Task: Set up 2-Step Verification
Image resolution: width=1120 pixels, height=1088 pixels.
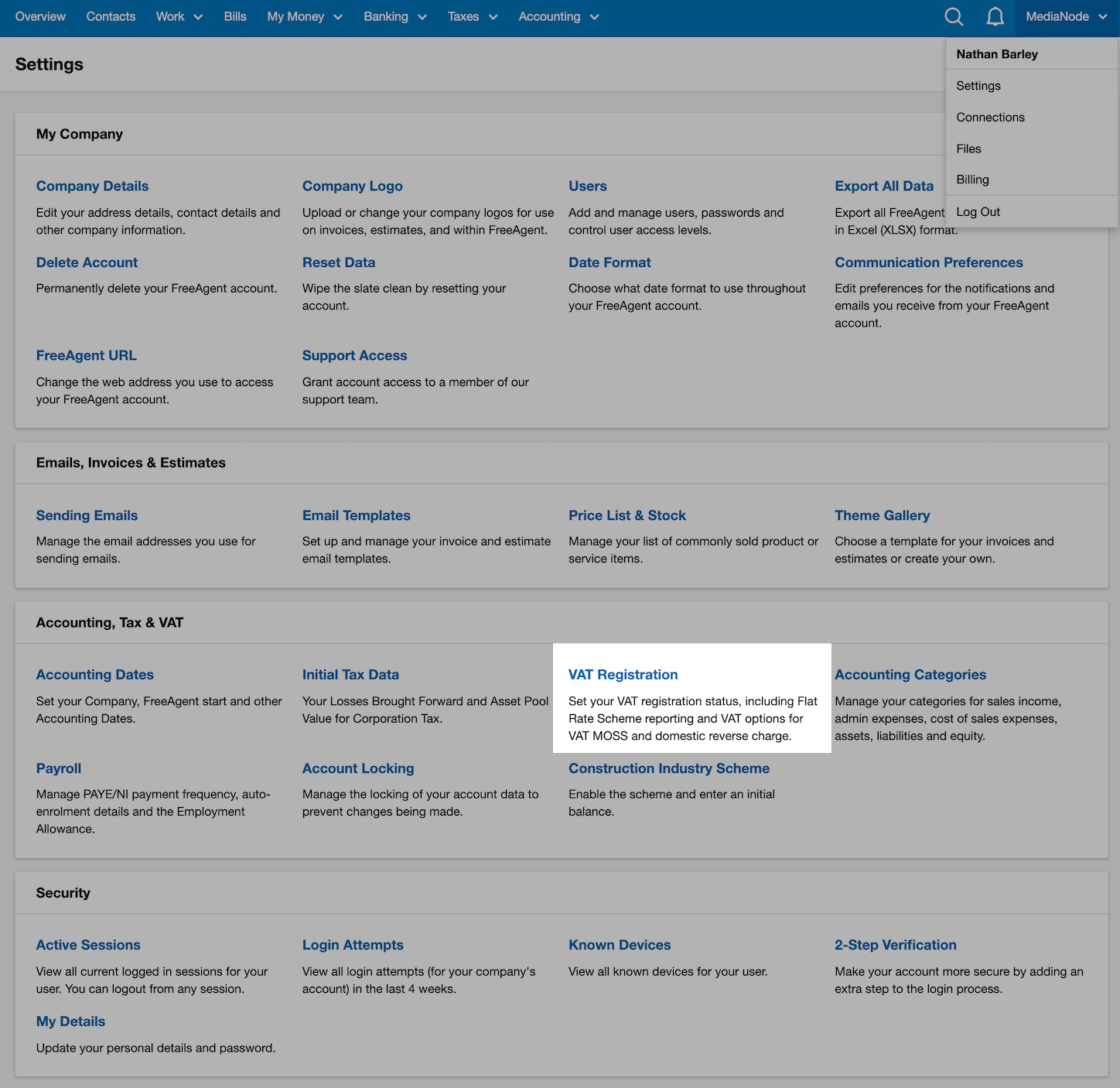Action: pyautogui.click(x=895, y=945)
